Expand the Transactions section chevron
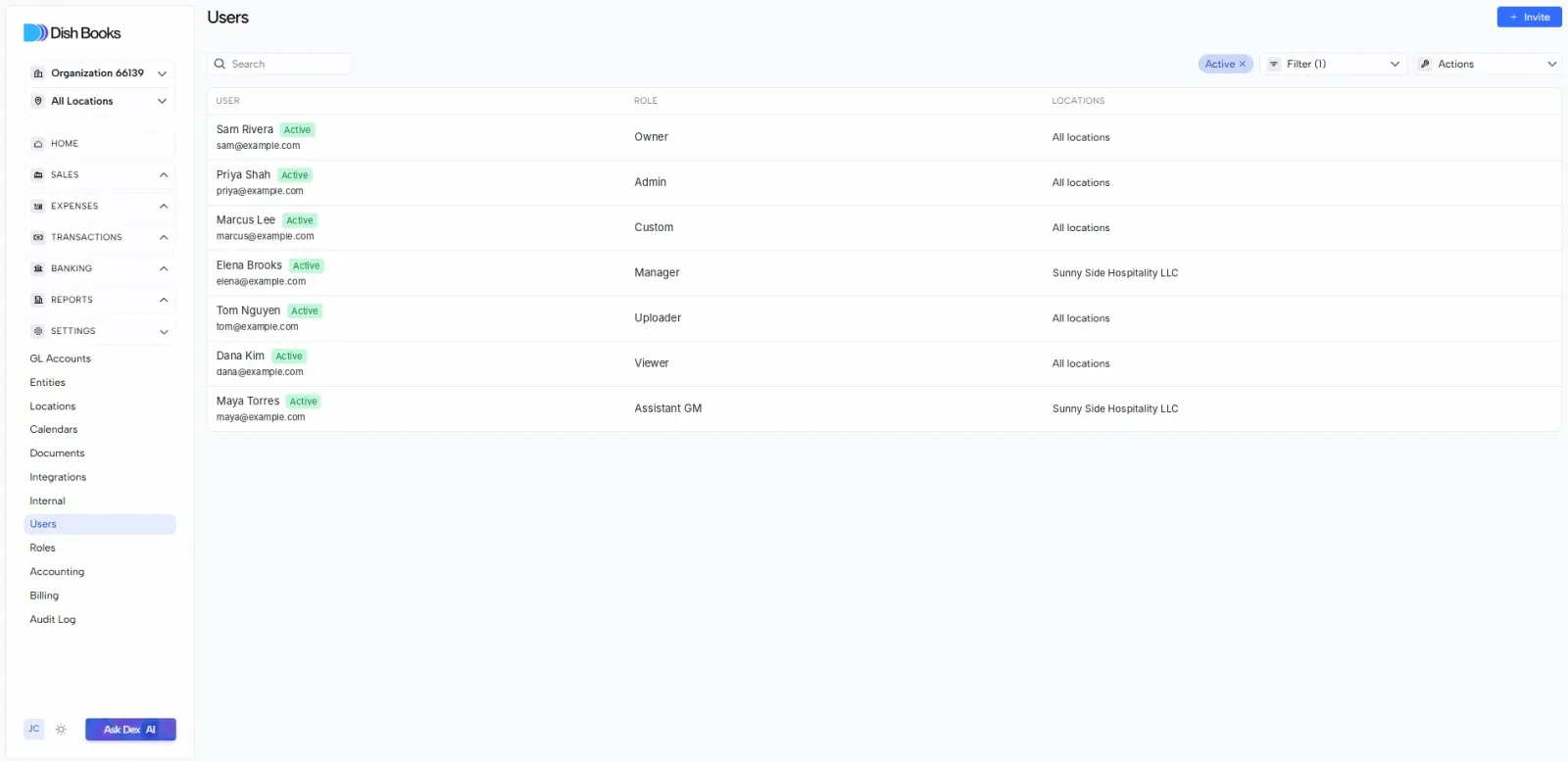1568x761 pixels. [x=164, y=238]
